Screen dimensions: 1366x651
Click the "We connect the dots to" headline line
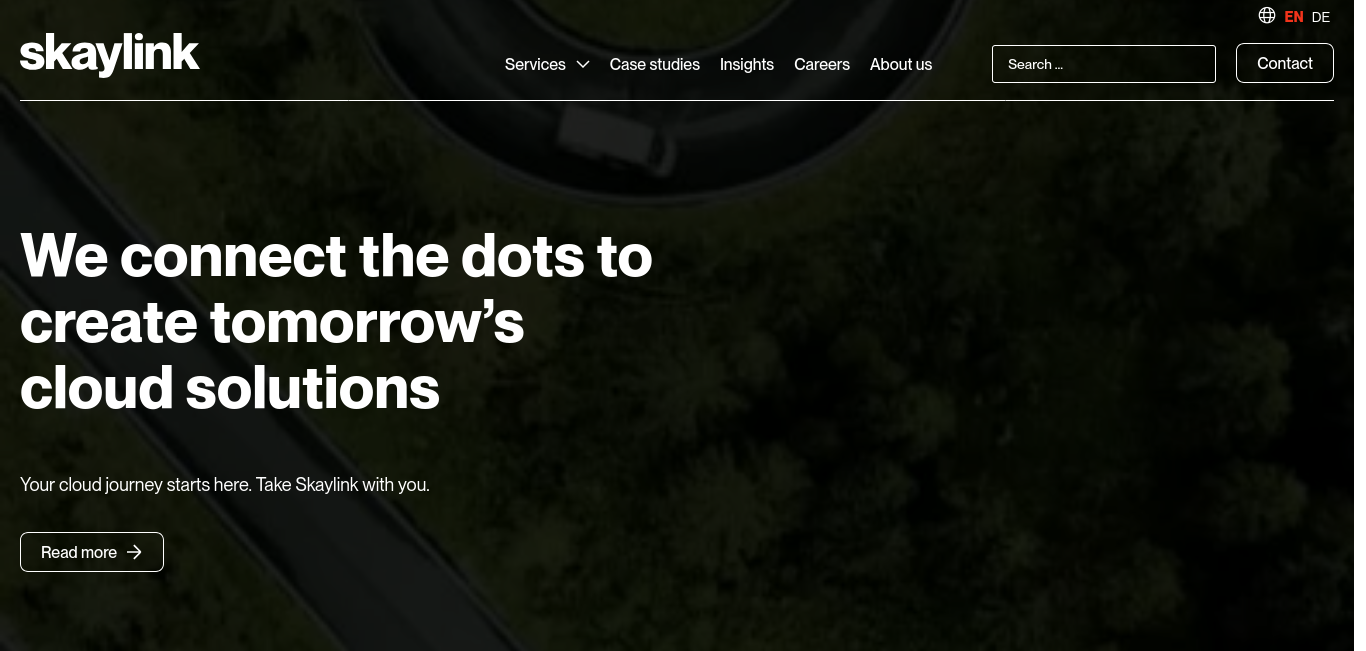[336, 255]
